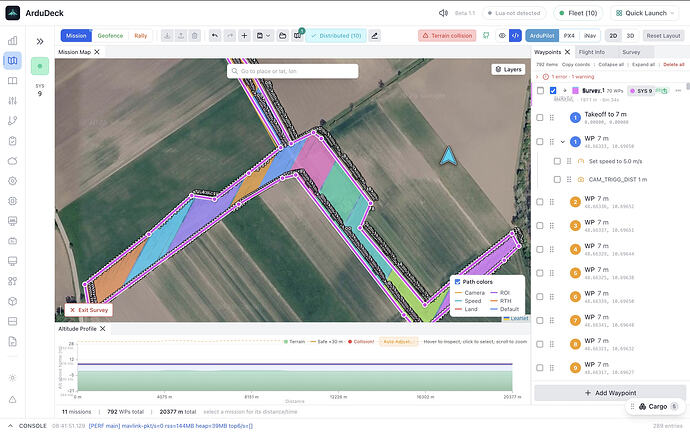The image size is (690, 433).
Task: Click the ArduDeck logo icon
Action: point(12,13)
